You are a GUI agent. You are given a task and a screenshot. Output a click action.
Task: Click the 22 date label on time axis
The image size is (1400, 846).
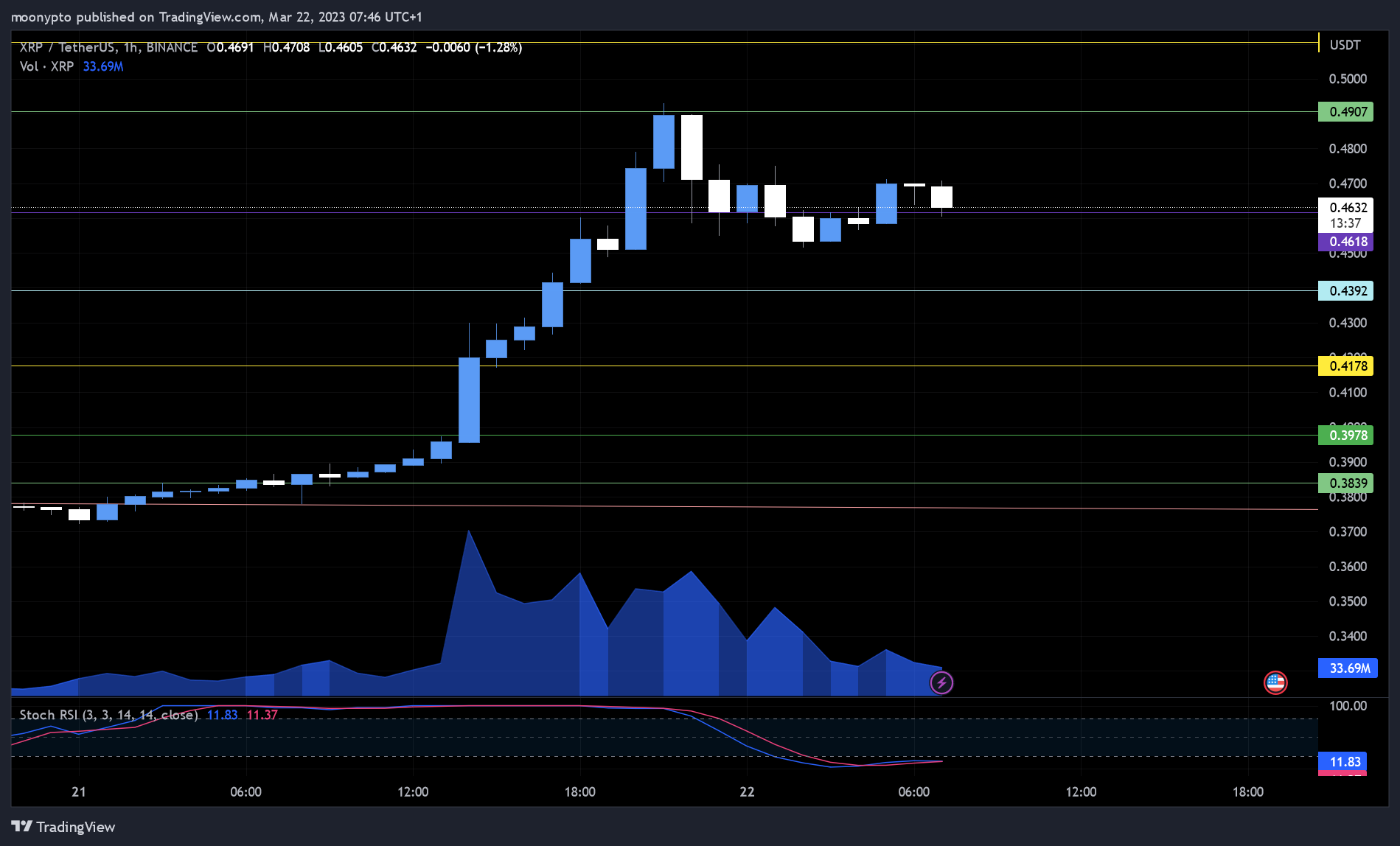[747, 792]
